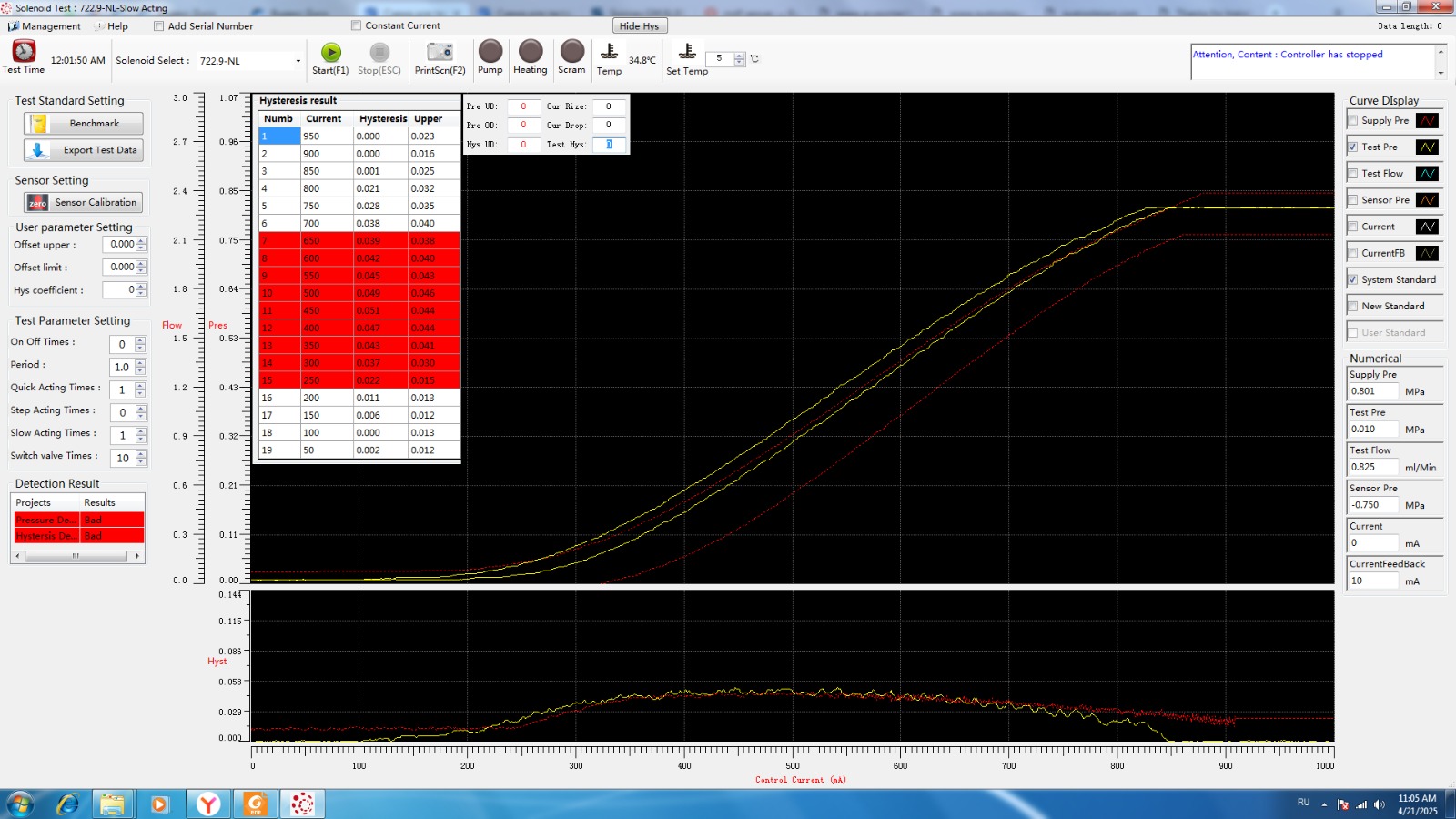Viewport: 1456px width, 819px height.
Task: Enable the Constant Current checkbox
Action: click(357, 25)
